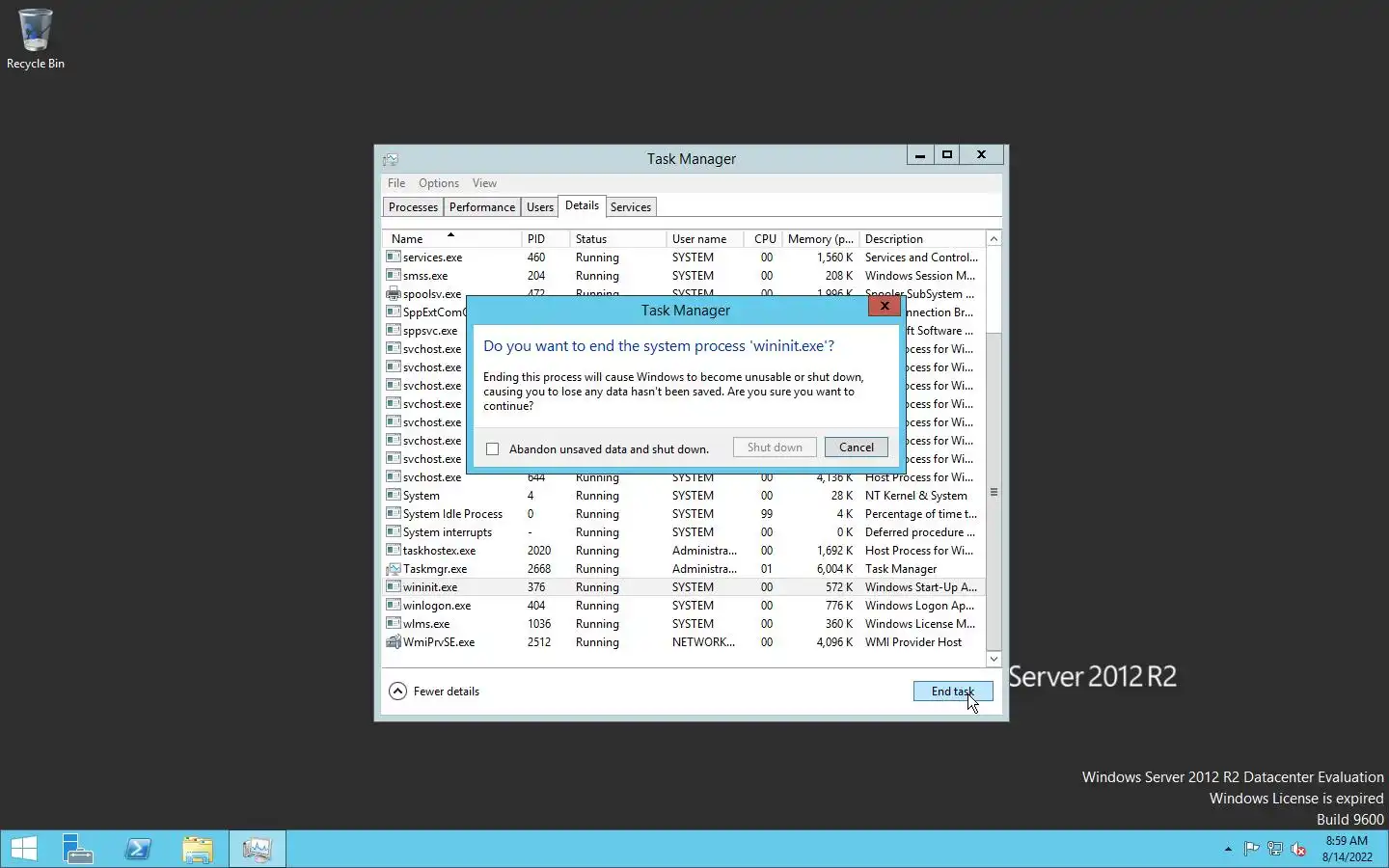Sort by the Description column header

point(921,239)
